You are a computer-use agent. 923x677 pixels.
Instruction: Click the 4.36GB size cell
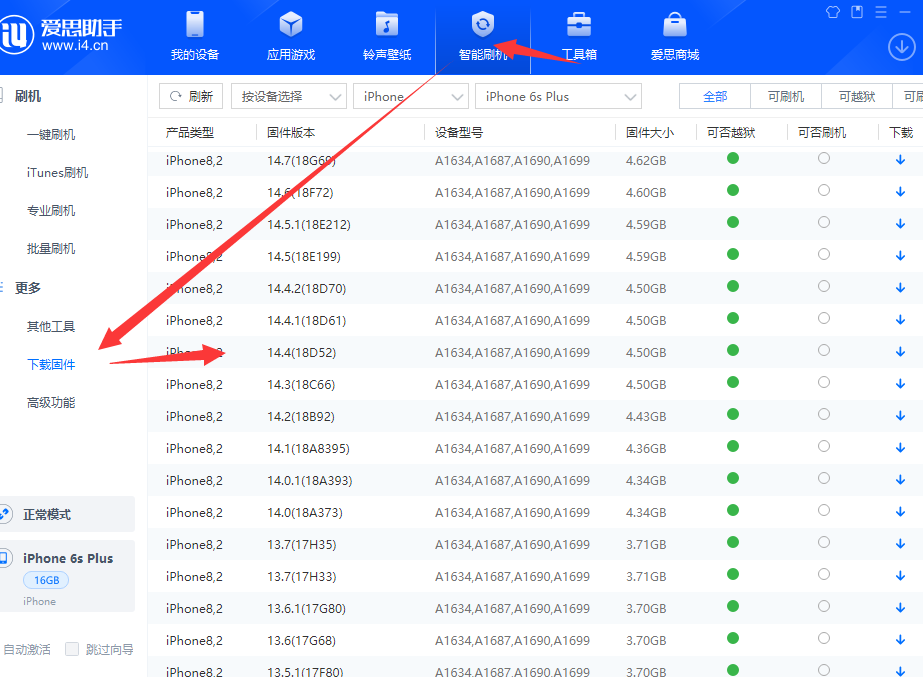coord(646,449)
